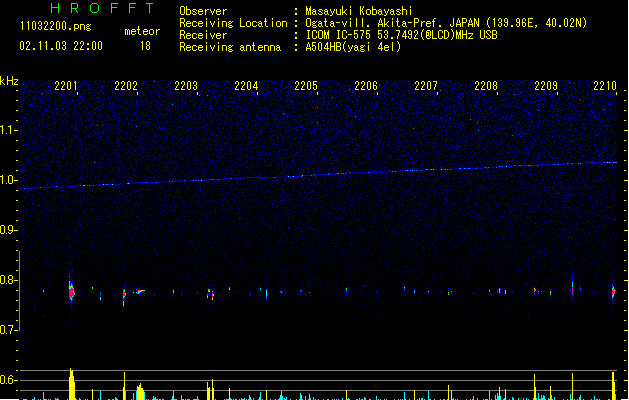The image size is (629, 400).
Task: Click the 1.0 frequency axis label
Action: 8,180
